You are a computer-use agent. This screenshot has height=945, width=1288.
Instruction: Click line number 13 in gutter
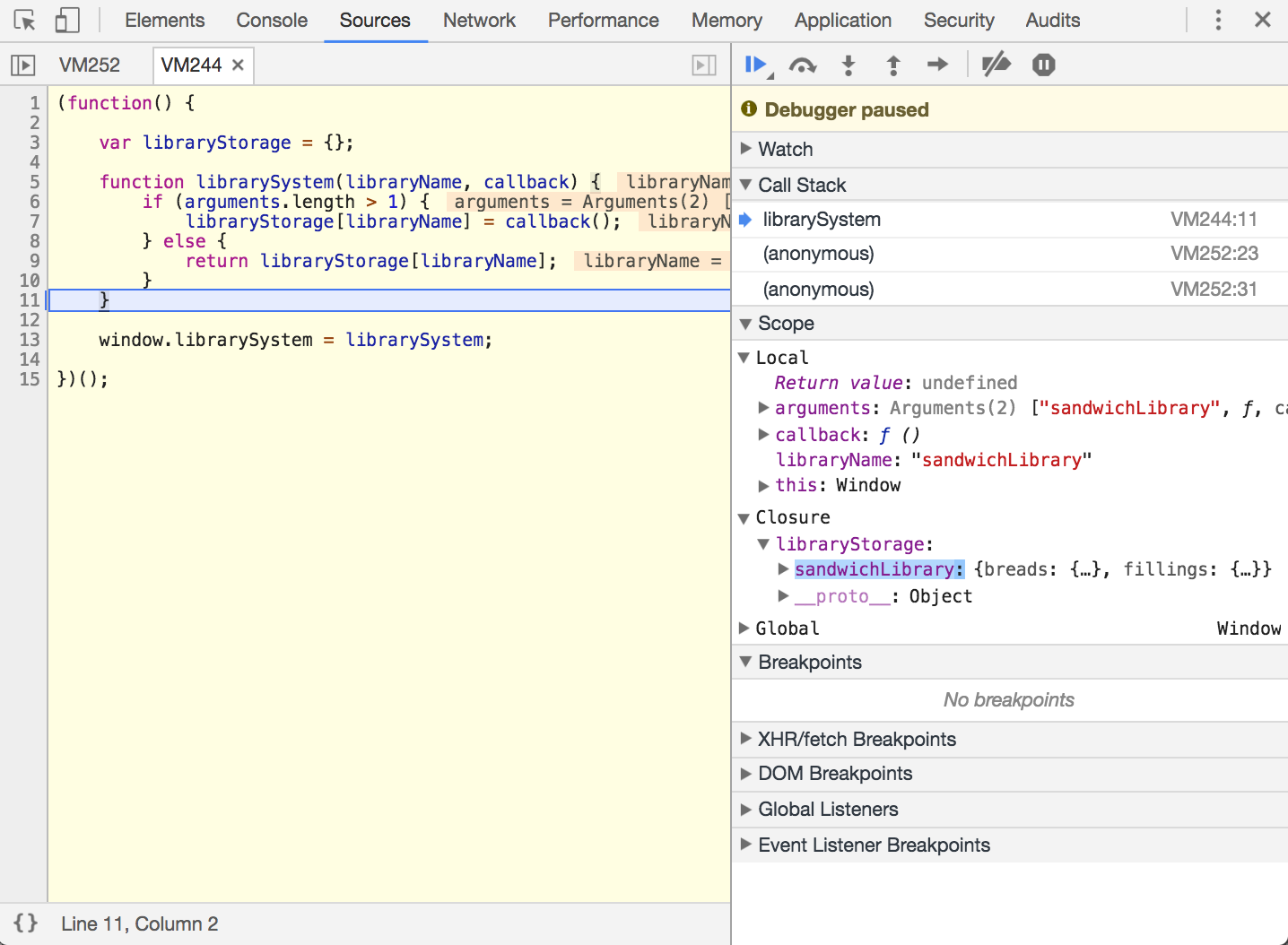(x=30, y=340)
